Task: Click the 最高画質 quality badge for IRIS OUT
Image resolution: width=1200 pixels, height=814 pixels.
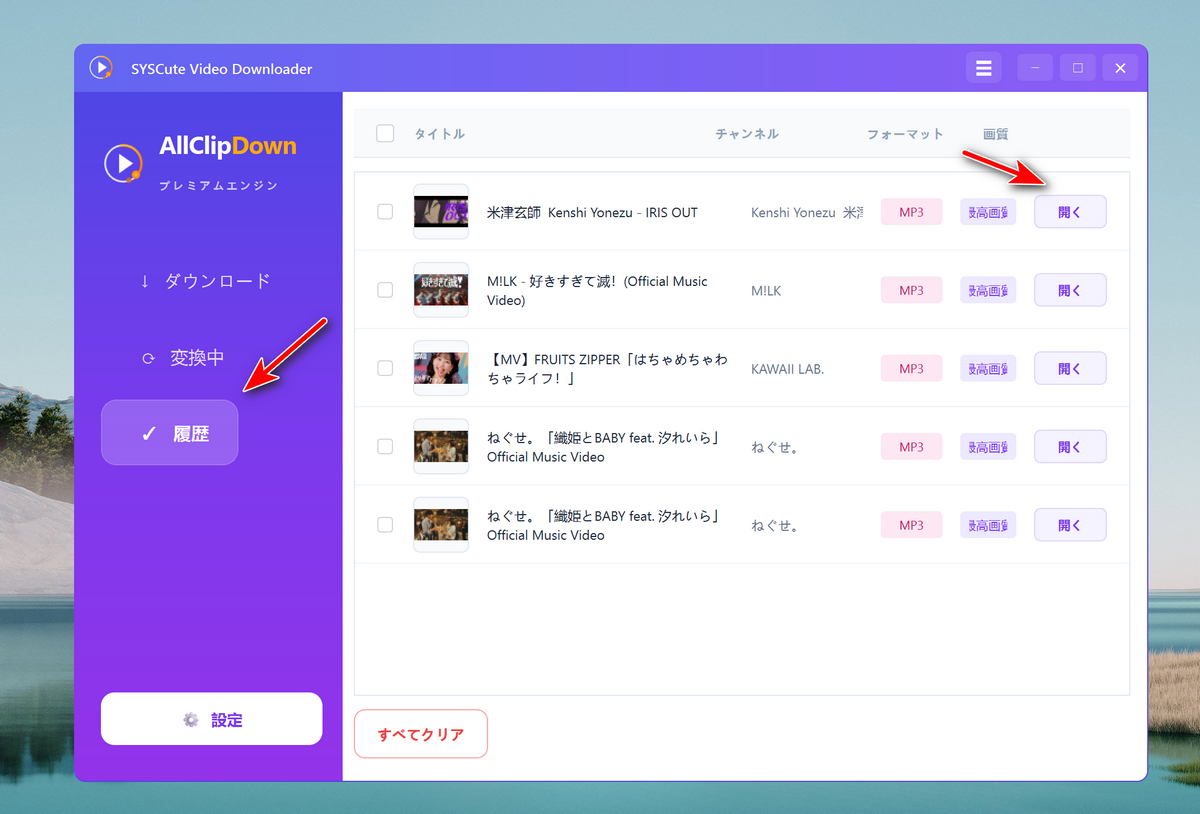Action: pos(988,211)
